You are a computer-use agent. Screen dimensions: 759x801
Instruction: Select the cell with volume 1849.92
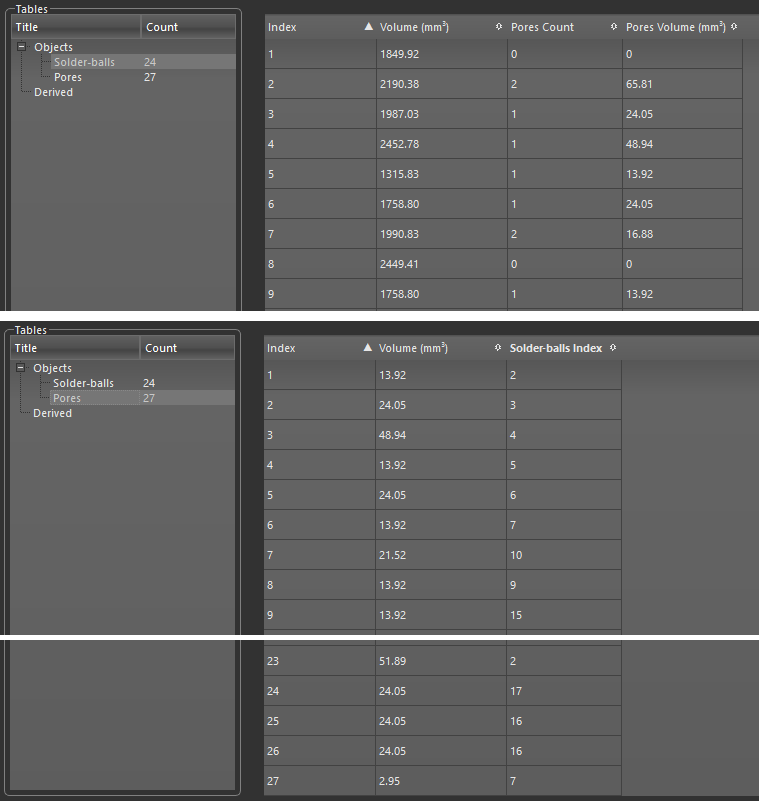442,54
